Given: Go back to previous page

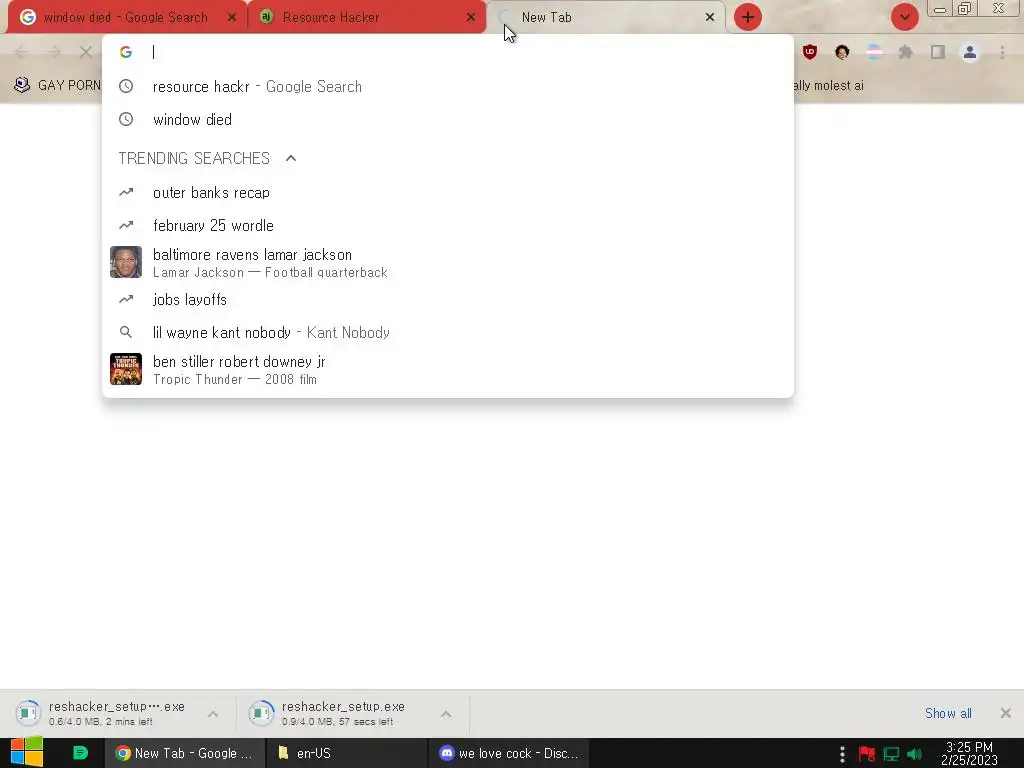Looking at the screenshot, I should (22, 52).
